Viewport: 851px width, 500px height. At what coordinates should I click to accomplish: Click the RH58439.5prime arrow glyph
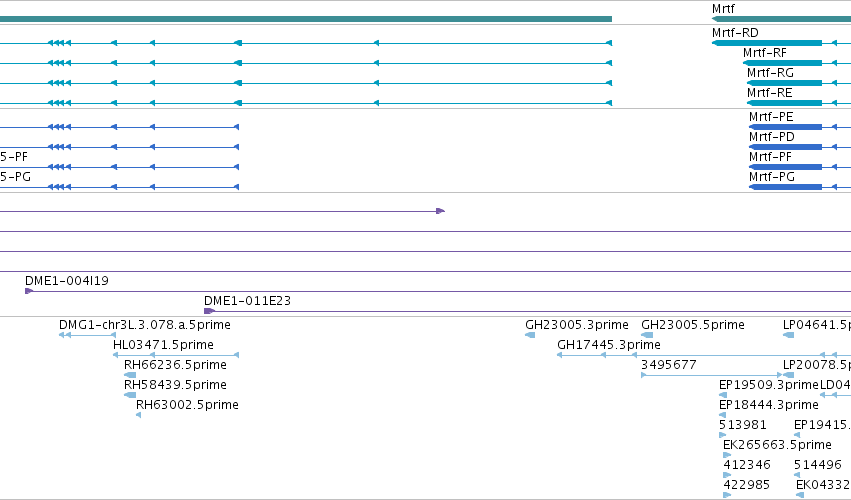130,395
